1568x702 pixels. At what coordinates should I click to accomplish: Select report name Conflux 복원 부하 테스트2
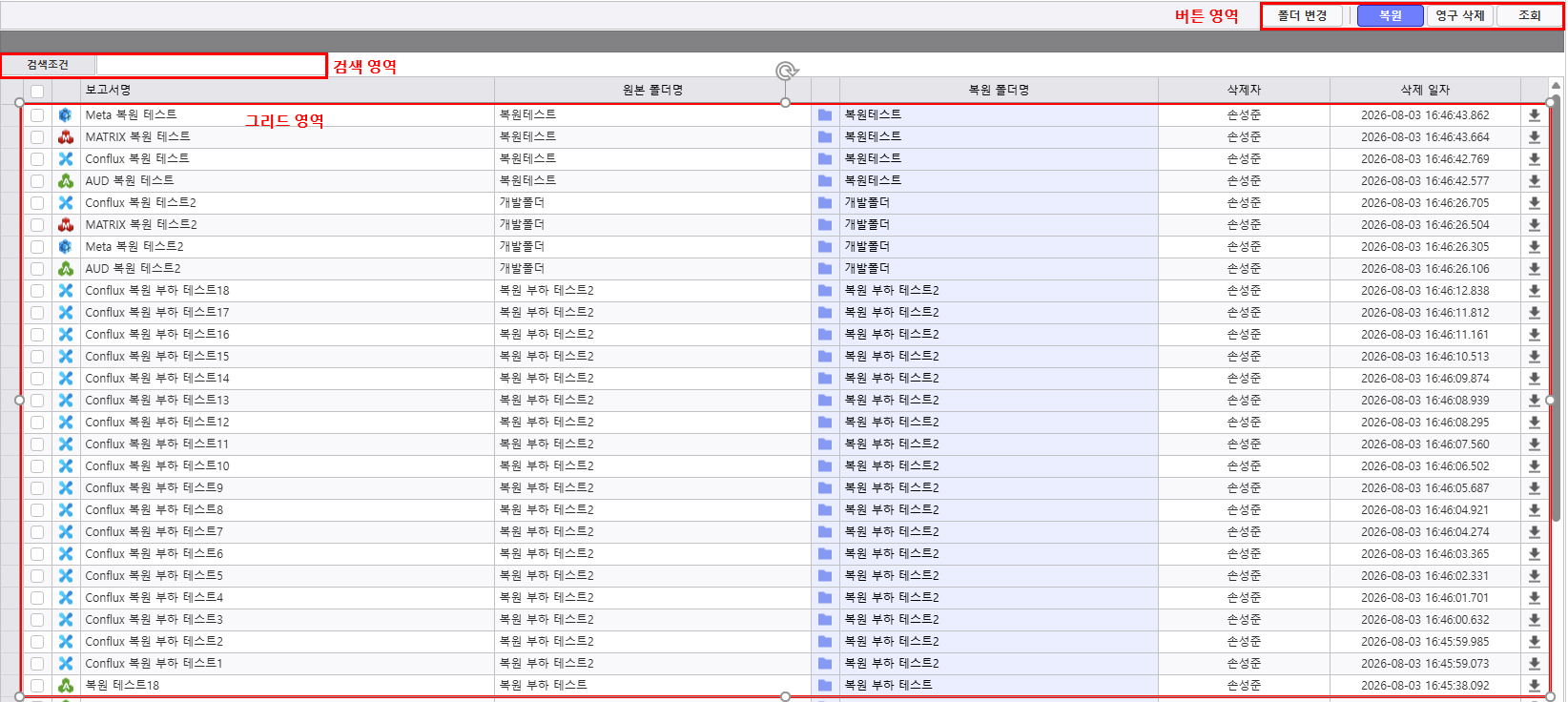(154, 641)
